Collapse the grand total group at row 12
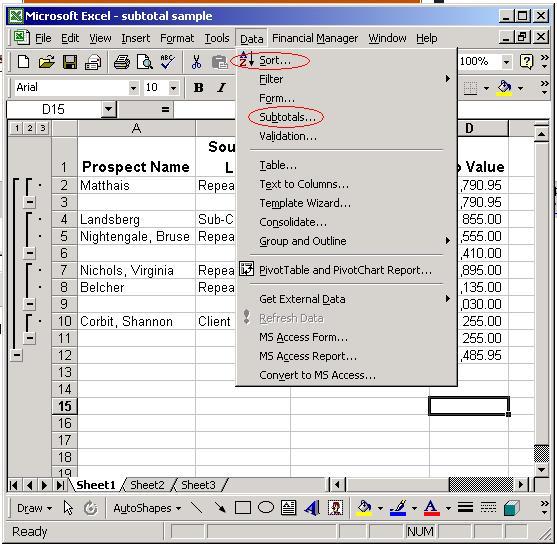 coord(16,355)
